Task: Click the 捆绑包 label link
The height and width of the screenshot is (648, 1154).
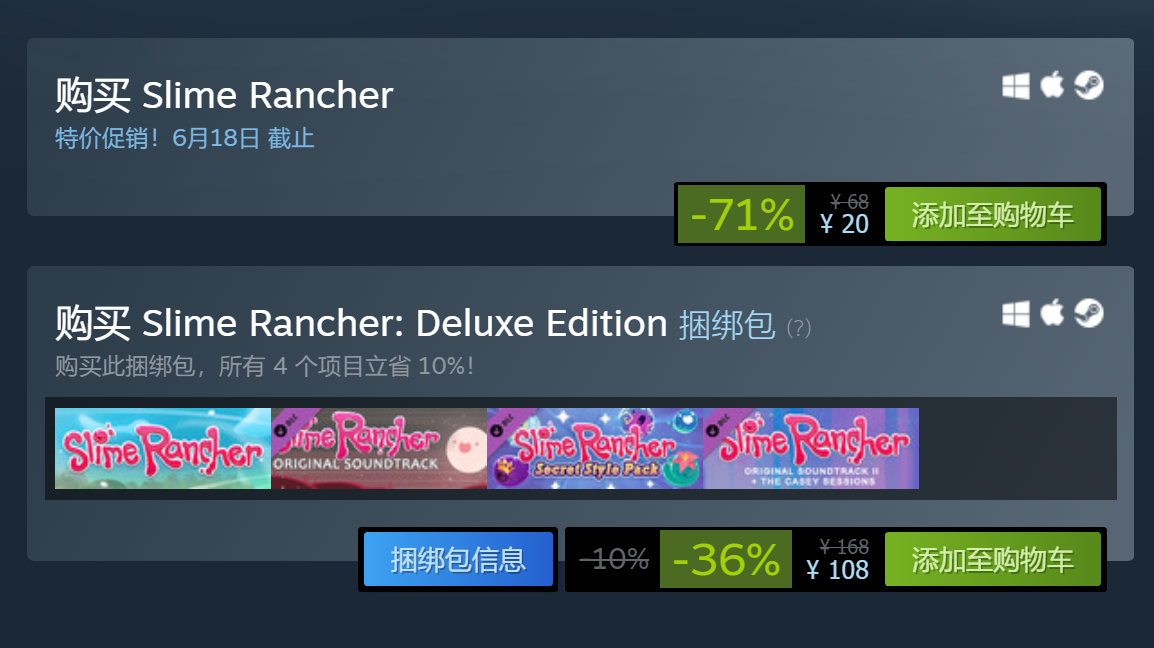Action: coord(726,325)
